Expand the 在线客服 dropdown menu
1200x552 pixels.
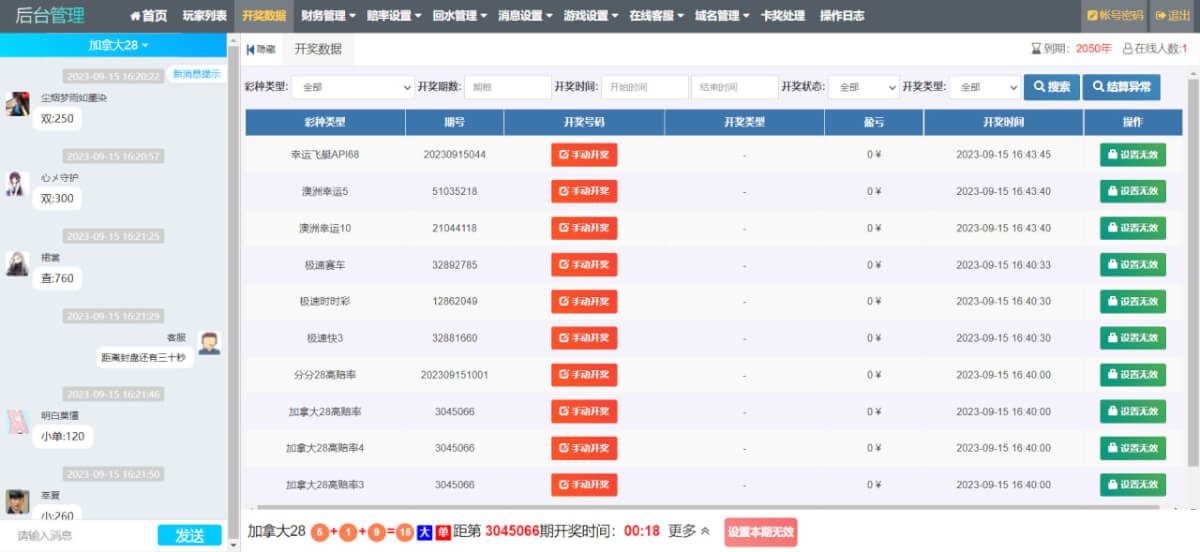[x=656, y=16]
